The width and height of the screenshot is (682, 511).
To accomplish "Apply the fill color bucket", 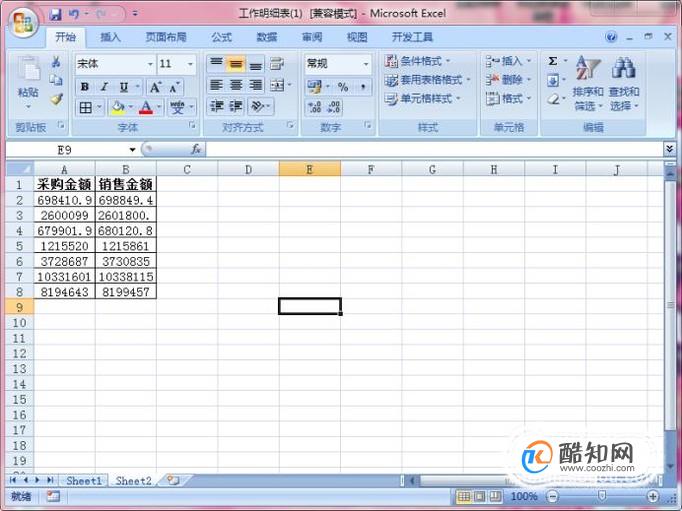I will (118, 107).
